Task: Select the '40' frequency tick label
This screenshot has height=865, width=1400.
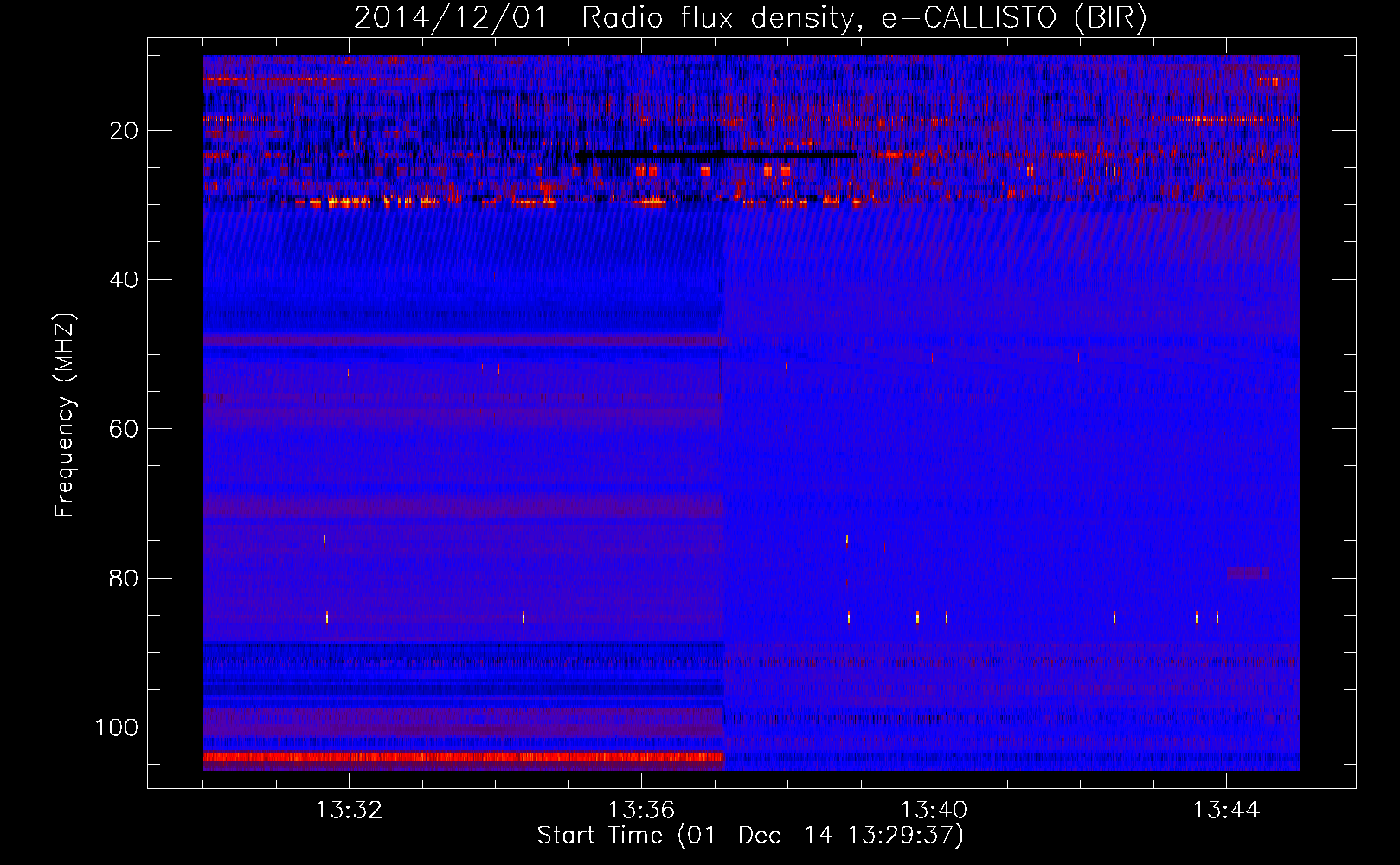Action: tap(124, 280)
